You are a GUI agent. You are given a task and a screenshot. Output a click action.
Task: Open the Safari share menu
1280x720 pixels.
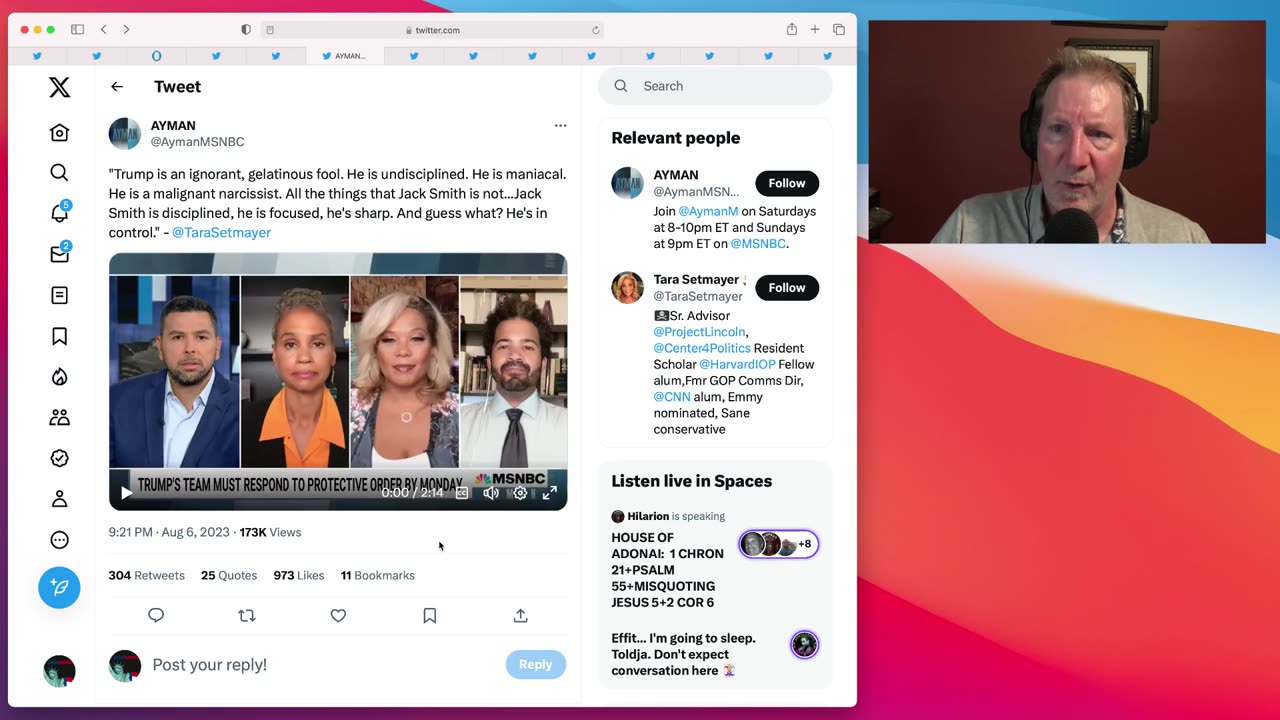pos(792,30)
